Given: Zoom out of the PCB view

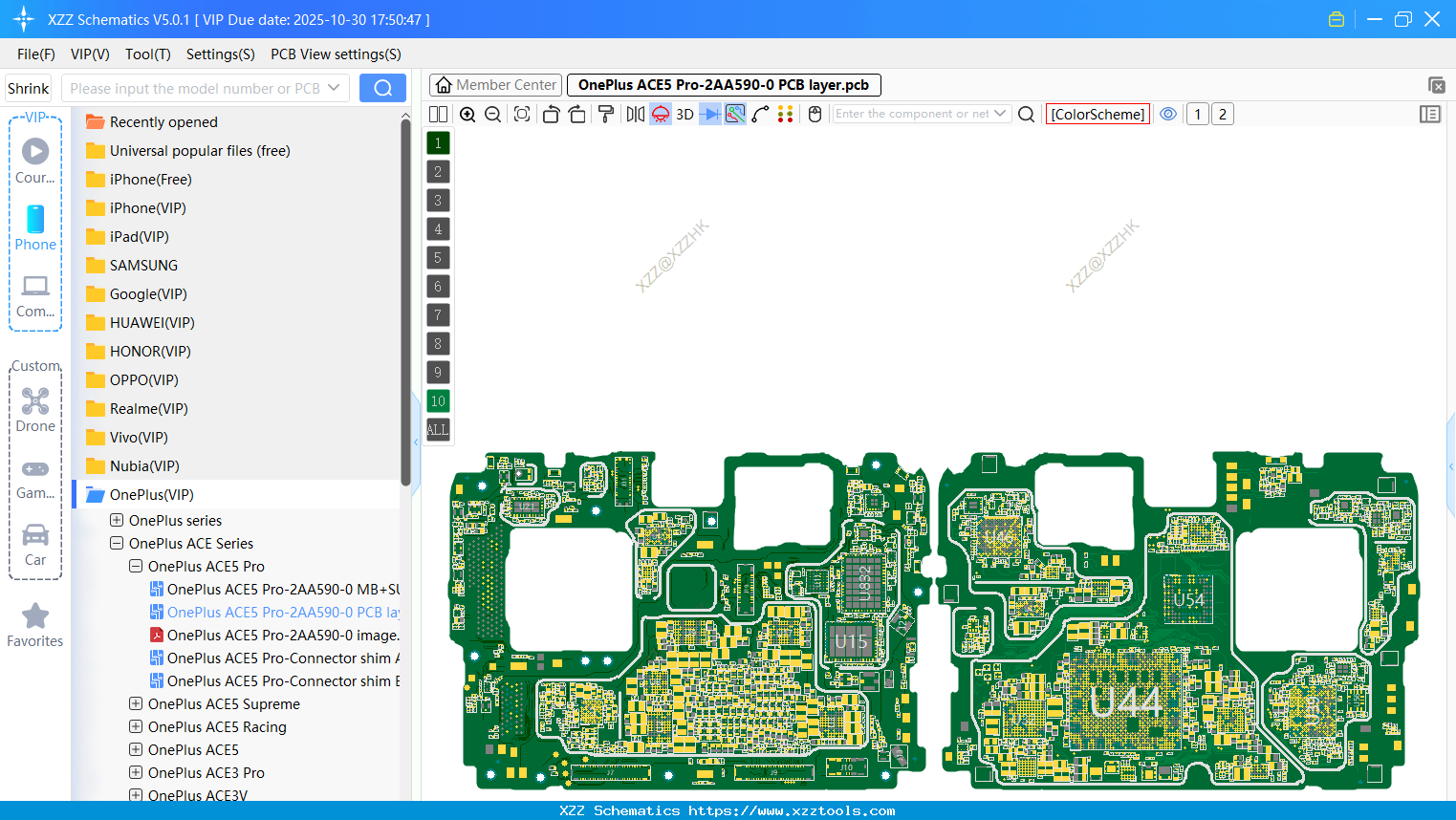Looking at the screenshot, I should [x=493, y=114].
